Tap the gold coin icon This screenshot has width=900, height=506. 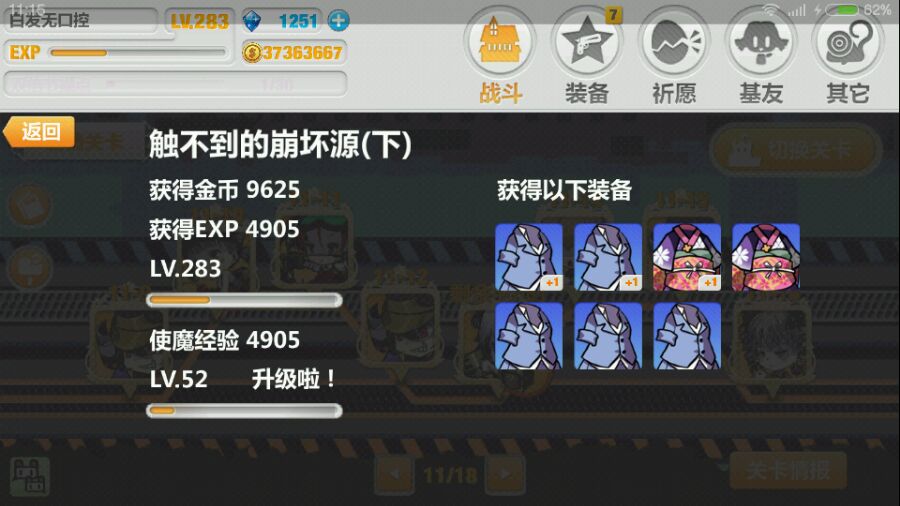251,53
